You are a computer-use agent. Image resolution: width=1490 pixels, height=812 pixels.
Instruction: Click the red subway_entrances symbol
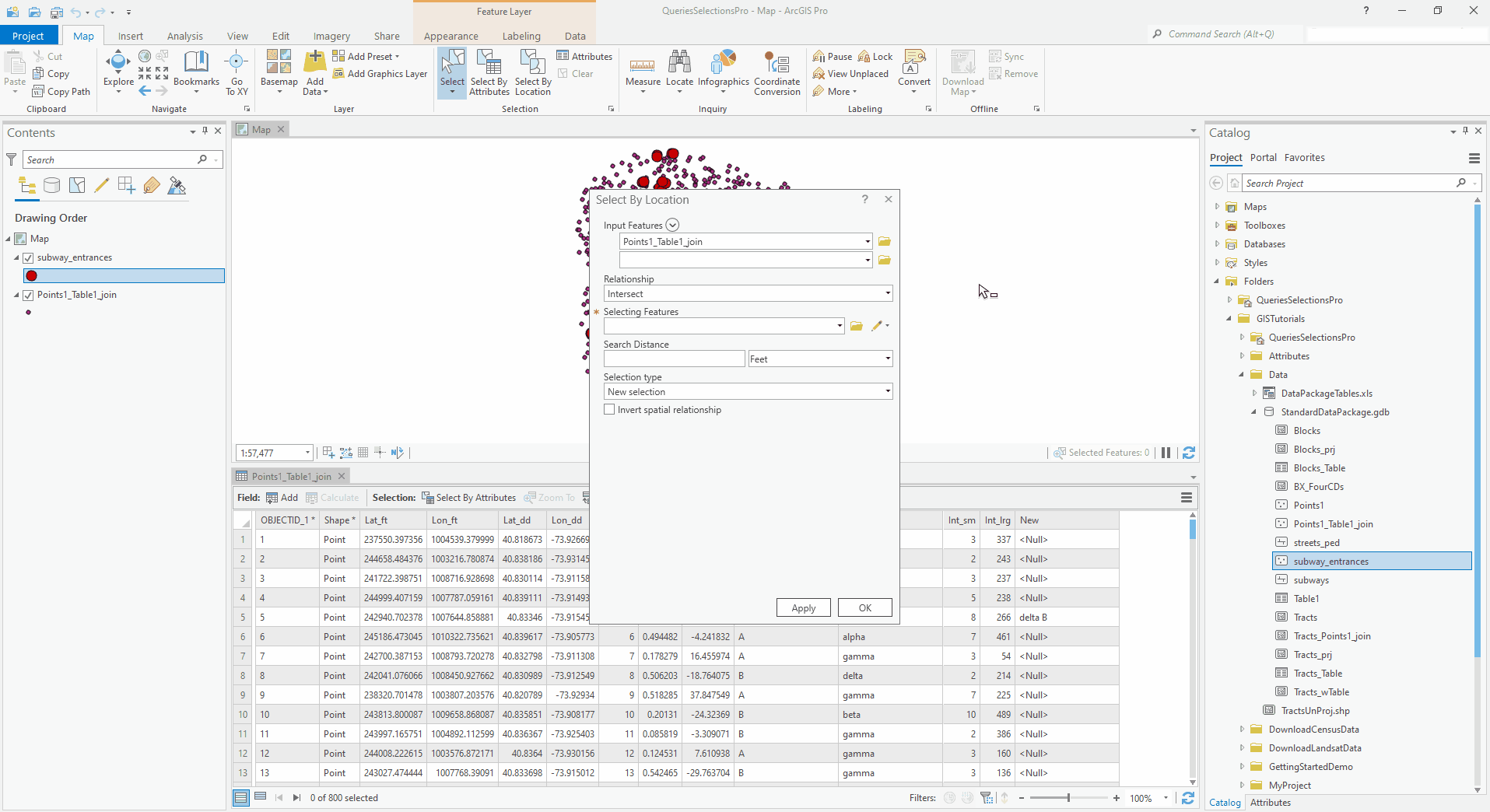tap(31, 276)
